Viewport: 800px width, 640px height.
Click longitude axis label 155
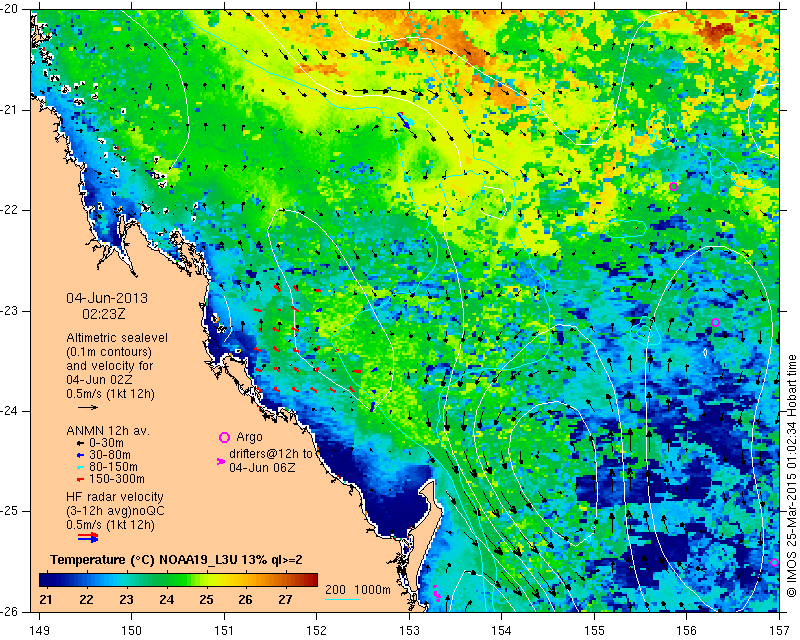(x=594, y=631)
